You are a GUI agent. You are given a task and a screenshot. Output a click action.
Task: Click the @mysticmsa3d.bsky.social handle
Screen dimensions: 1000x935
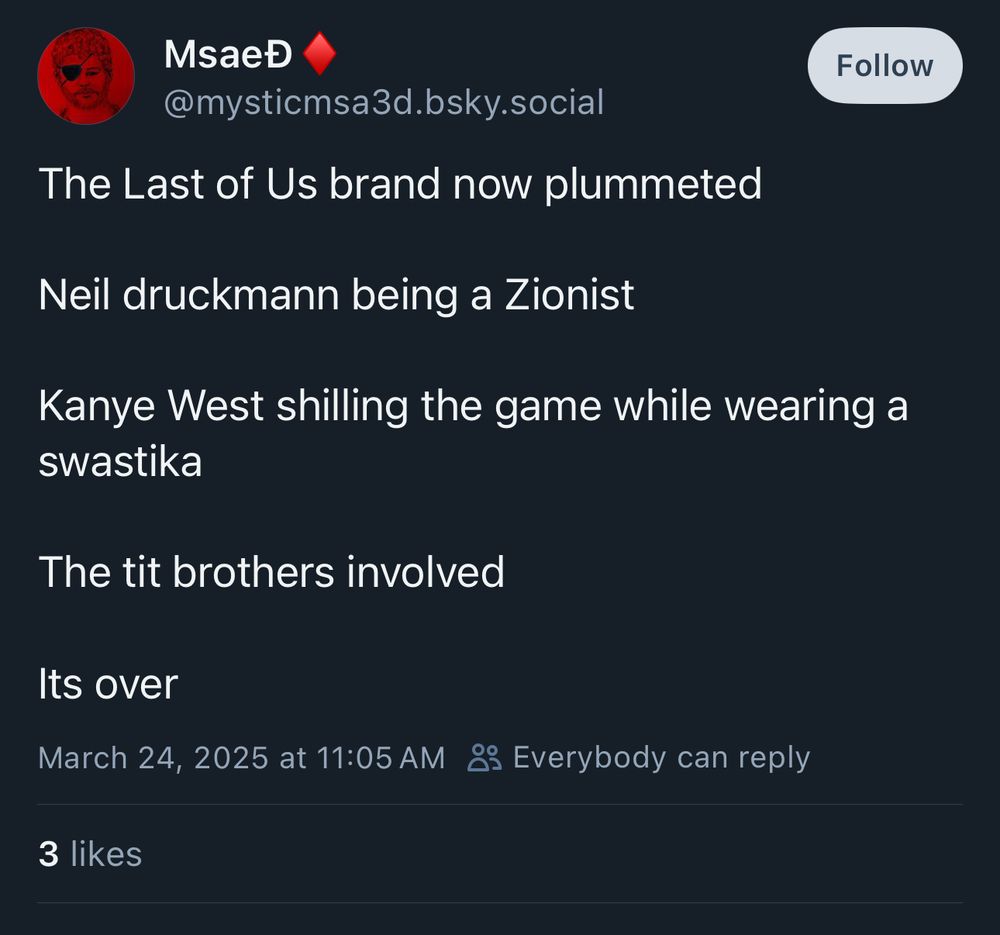383,102
